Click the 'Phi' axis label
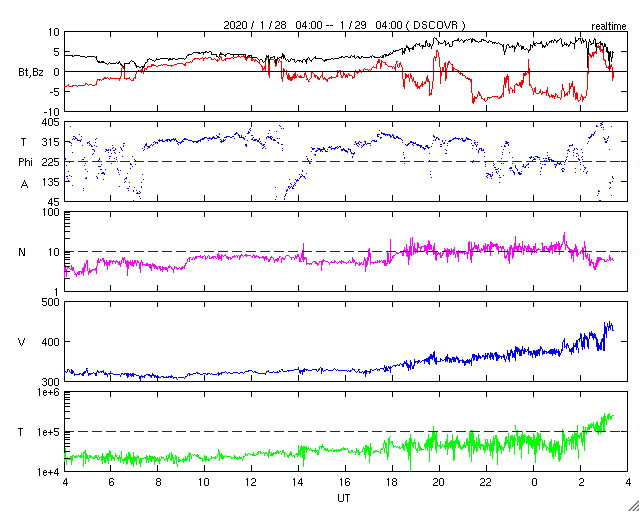The width and height of the screenshot is (640, 512). point(25,162)
